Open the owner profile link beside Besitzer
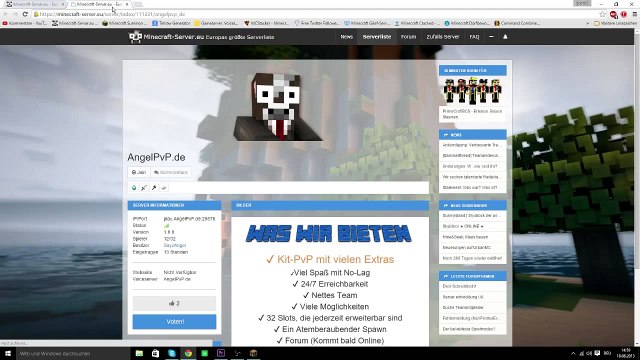 point(175,245)
